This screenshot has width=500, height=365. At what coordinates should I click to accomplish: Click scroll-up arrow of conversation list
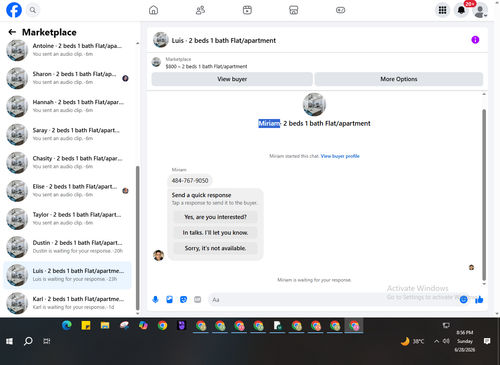coord(137,44)
